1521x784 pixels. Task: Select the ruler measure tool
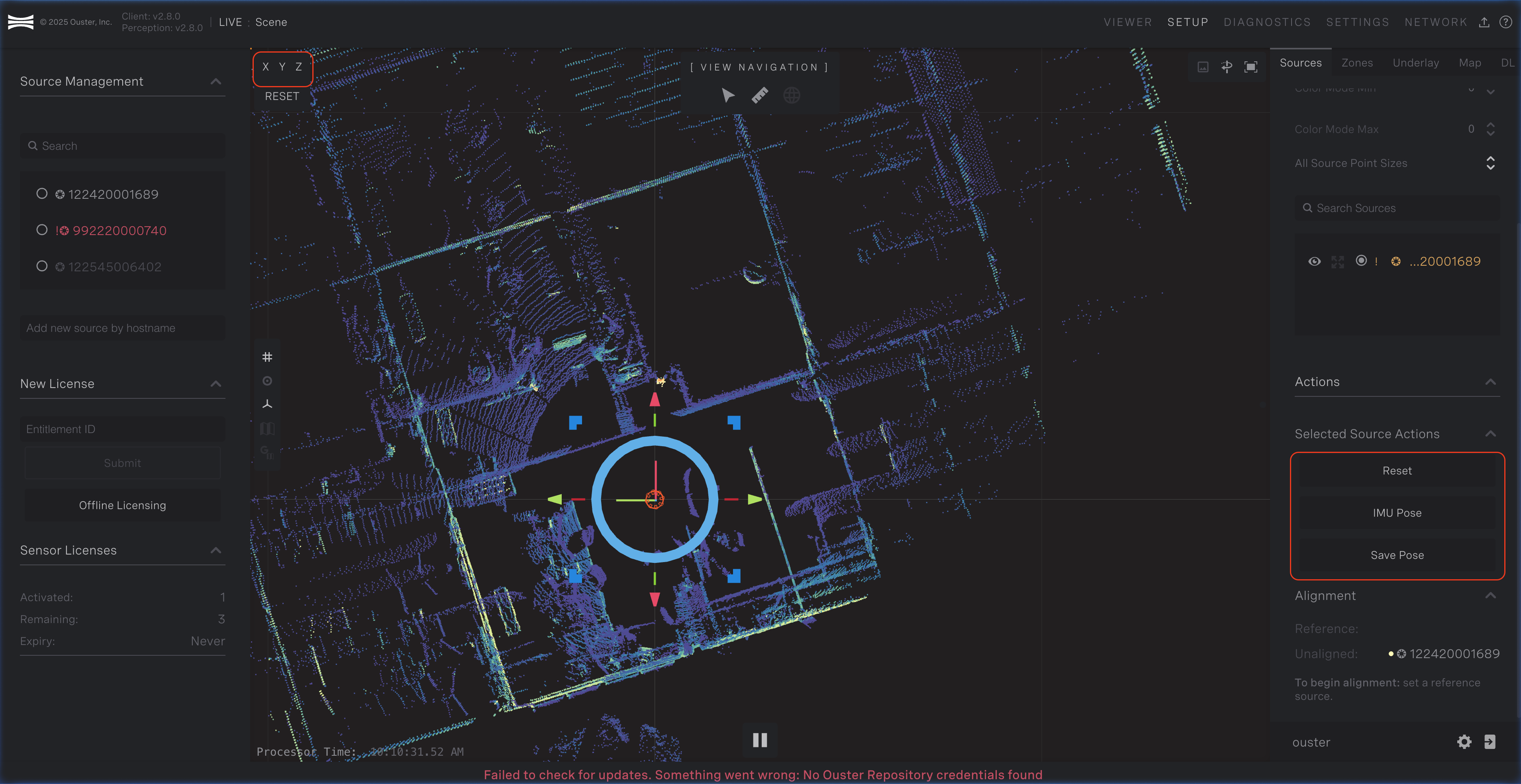(x=759, y=95)
